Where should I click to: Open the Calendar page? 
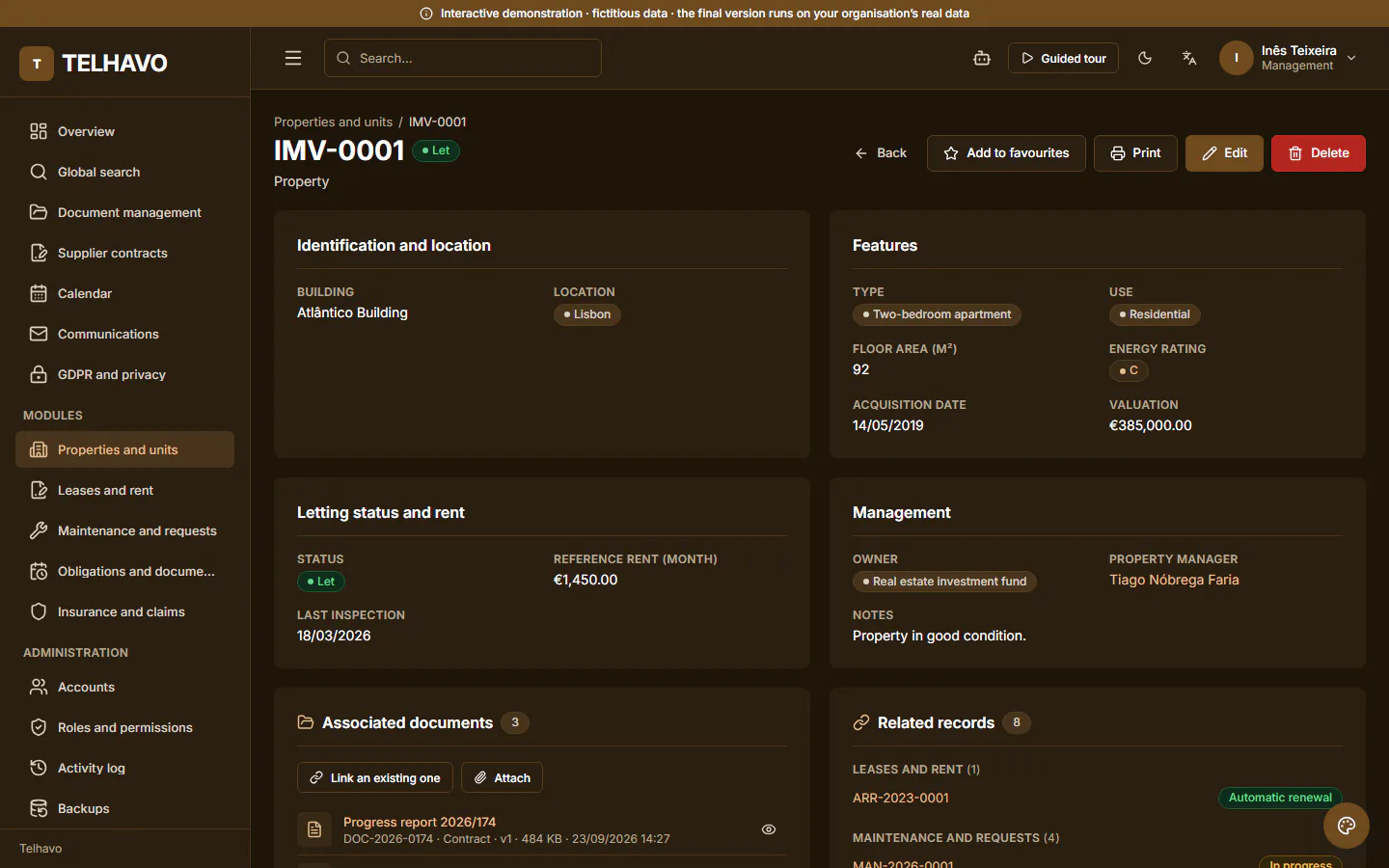(125, 293)
